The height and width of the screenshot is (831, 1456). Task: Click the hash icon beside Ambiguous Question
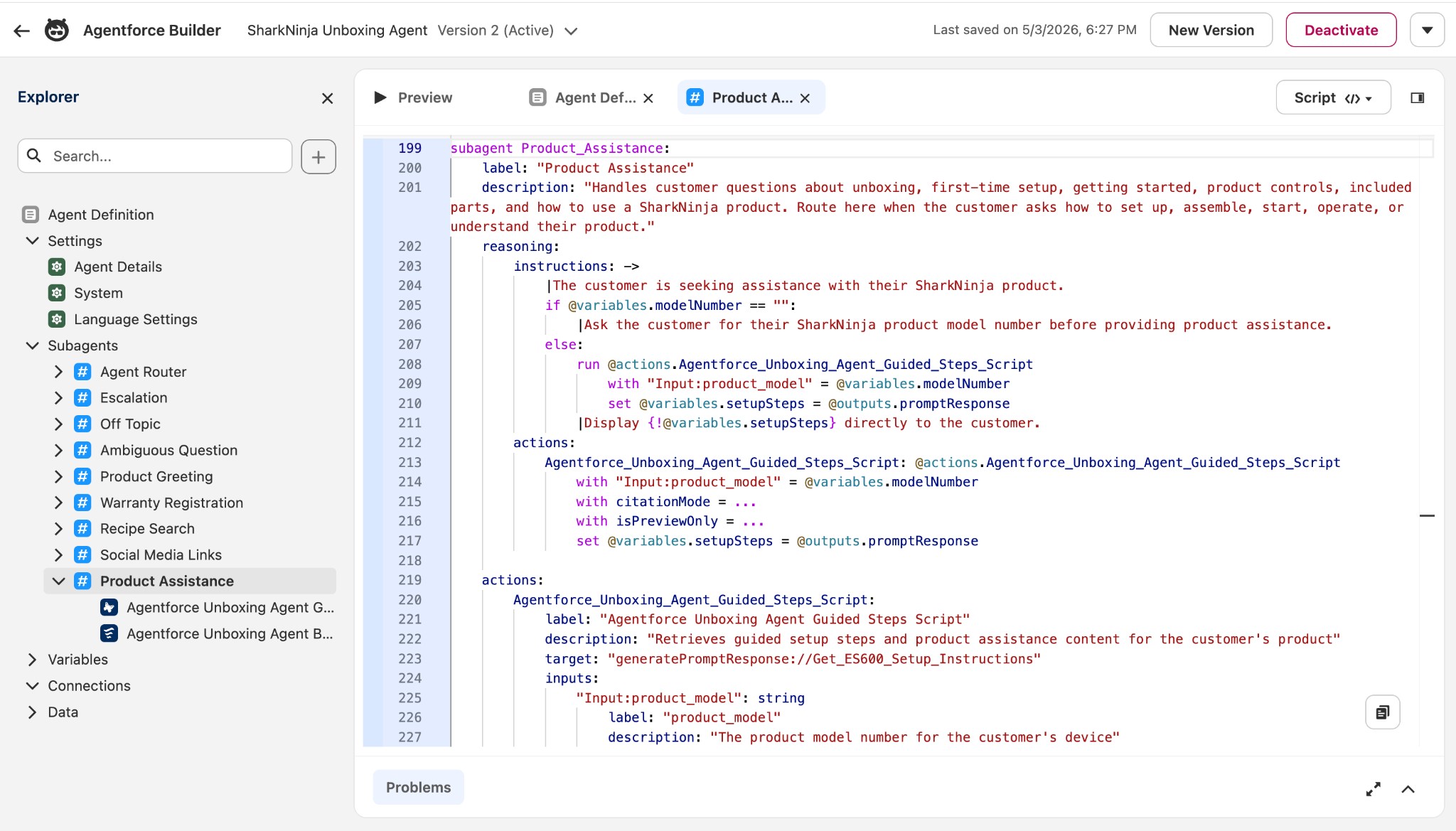click(83, 450)
